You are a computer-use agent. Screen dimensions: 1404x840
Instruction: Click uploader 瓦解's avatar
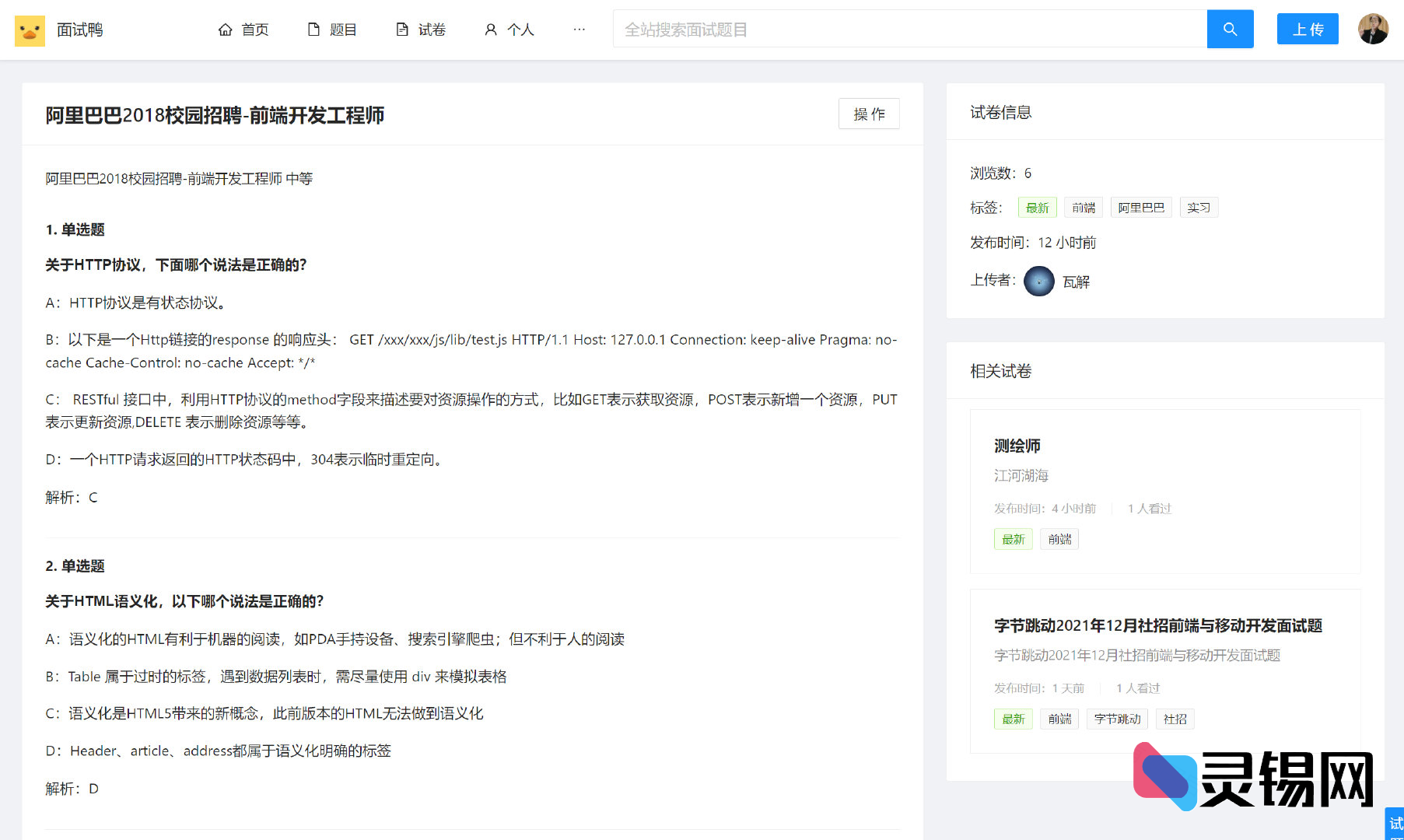(x=1038, y=281)
